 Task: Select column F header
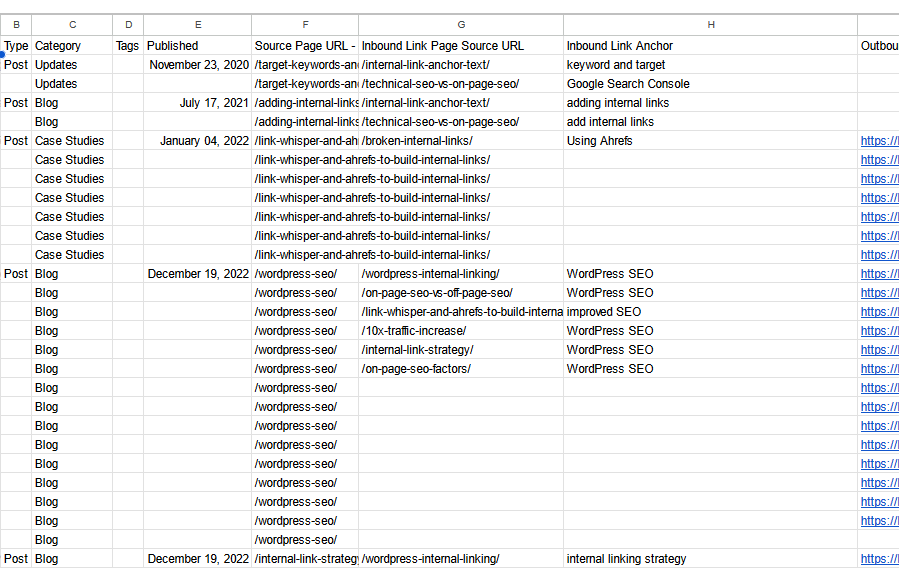[x=305, y=25]
